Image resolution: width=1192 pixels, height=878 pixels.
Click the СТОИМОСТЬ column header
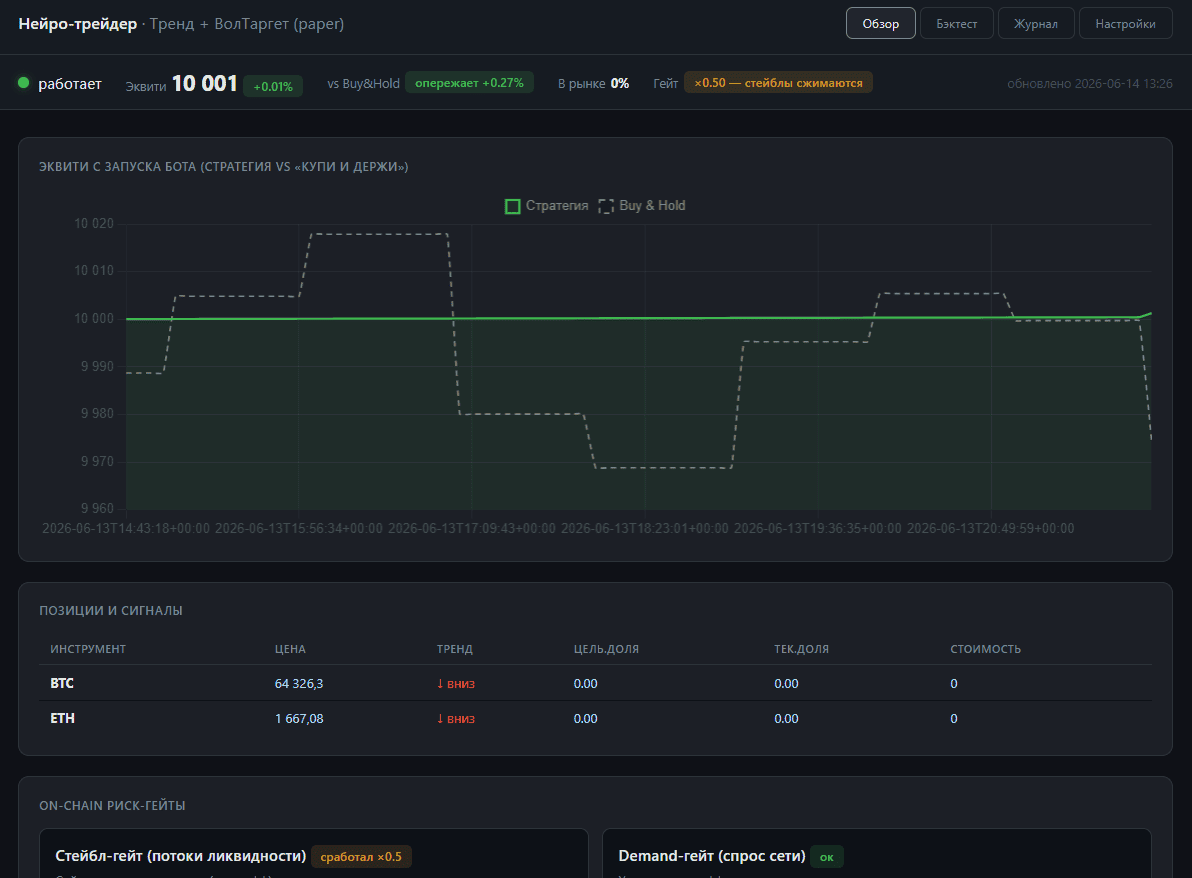985,649
